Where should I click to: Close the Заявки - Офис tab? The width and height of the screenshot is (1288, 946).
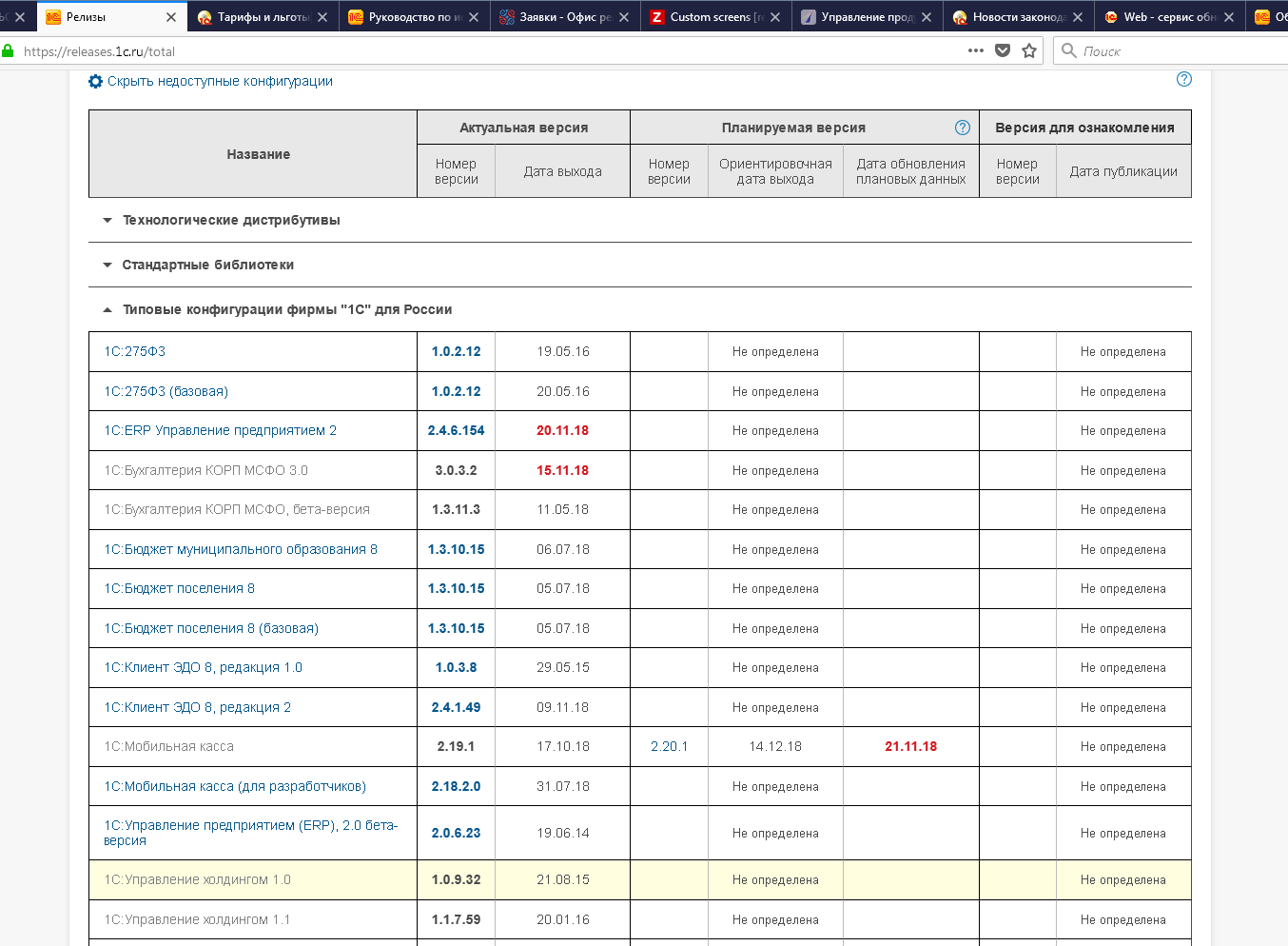pyautogui.click(x=624, y=17)
